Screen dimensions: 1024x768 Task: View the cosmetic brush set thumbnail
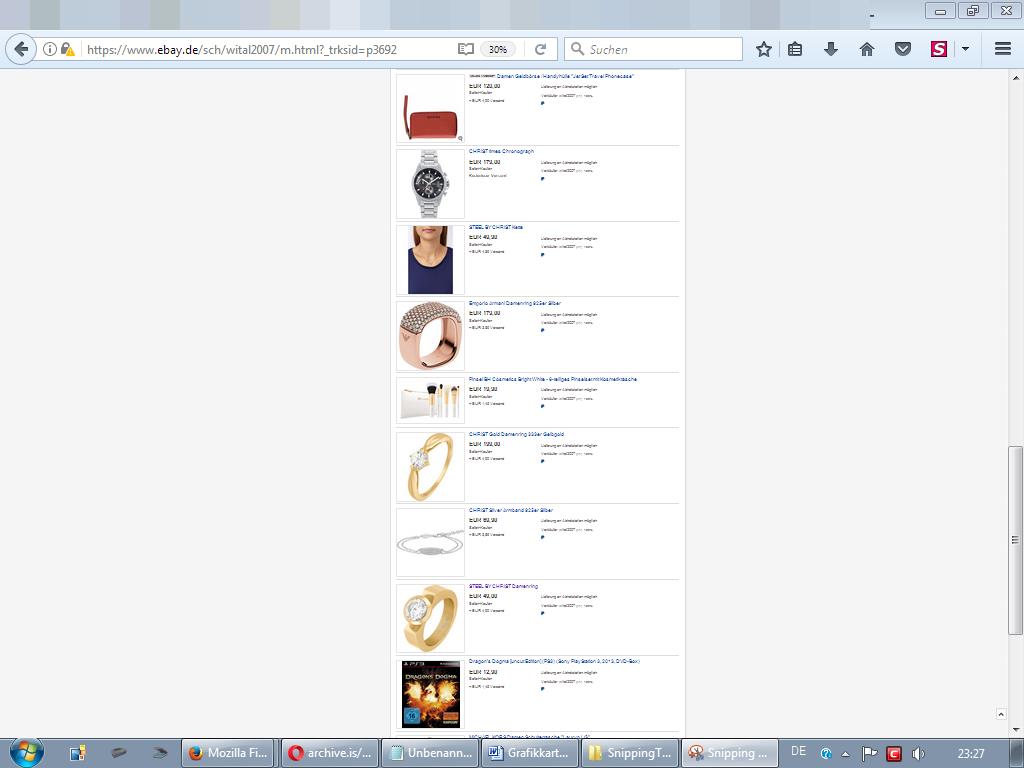coord(430,400)
